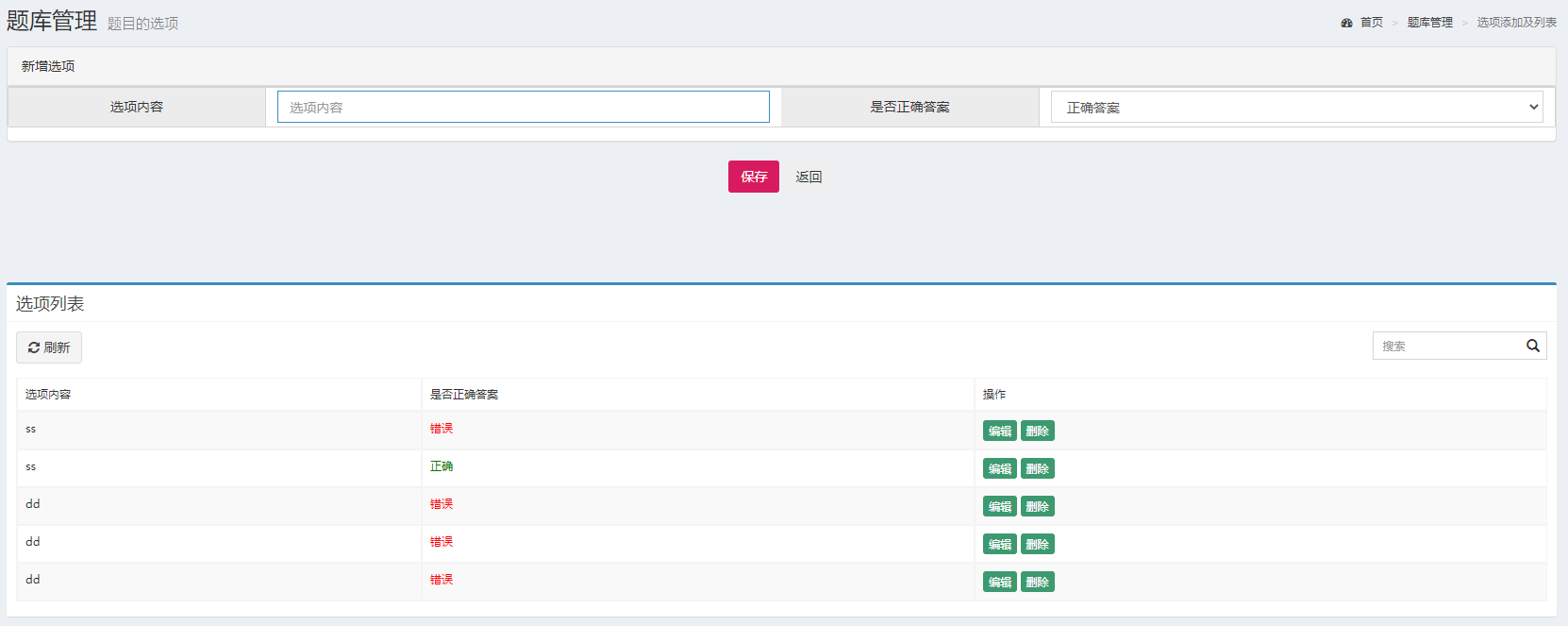Open the 正确答案 dropdown
This screenshot has height=626, width=1568.
(x=1297, y=107)
